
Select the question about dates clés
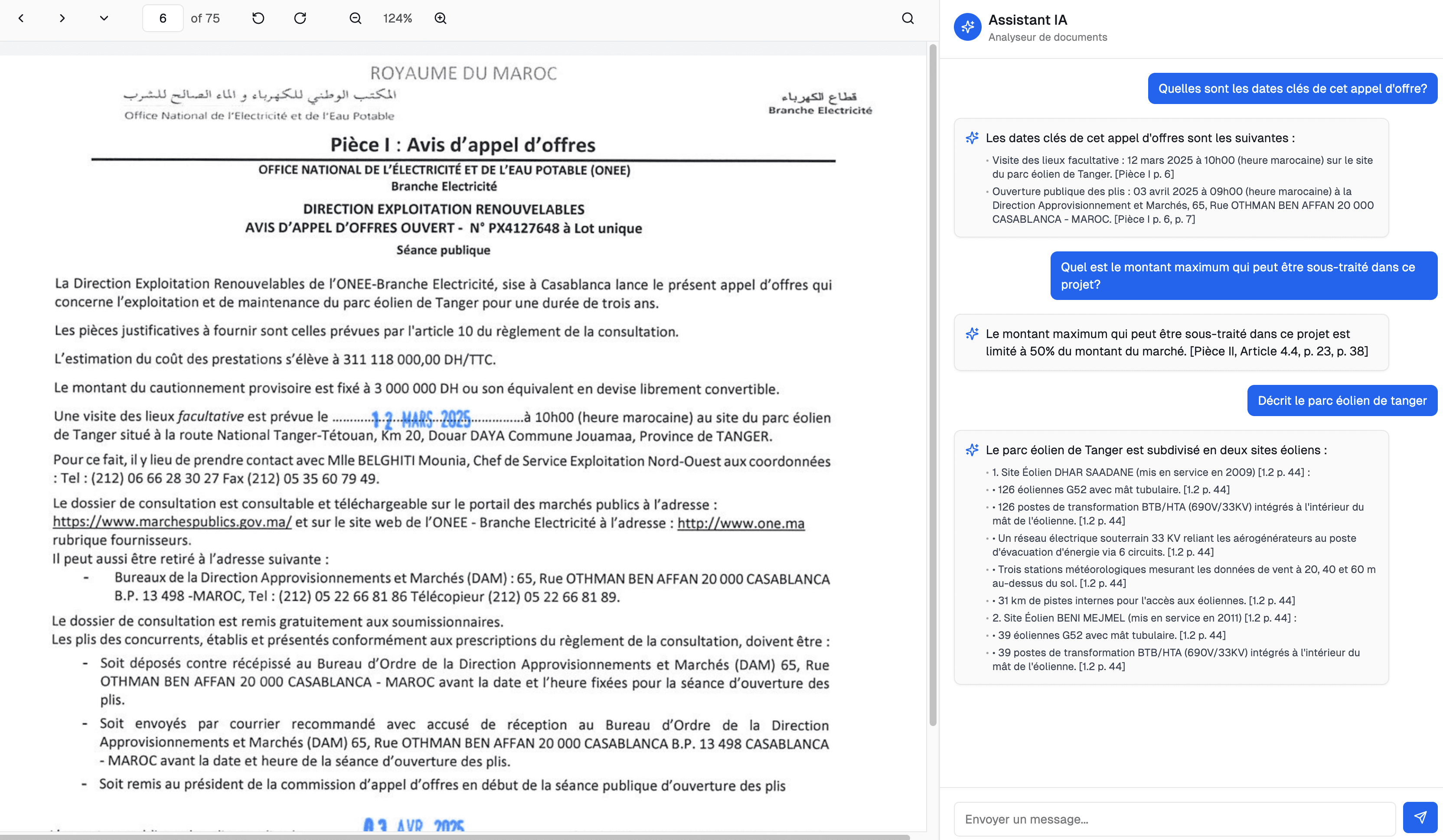(1293, 89)
